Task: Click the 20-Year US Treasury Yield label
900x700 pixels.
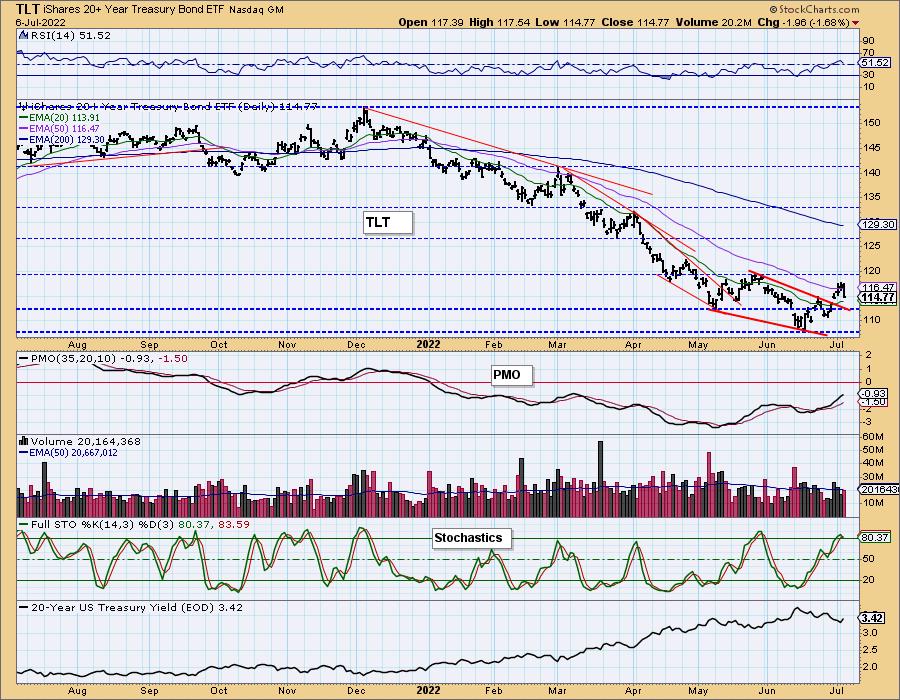Action: tap(131, 608)
